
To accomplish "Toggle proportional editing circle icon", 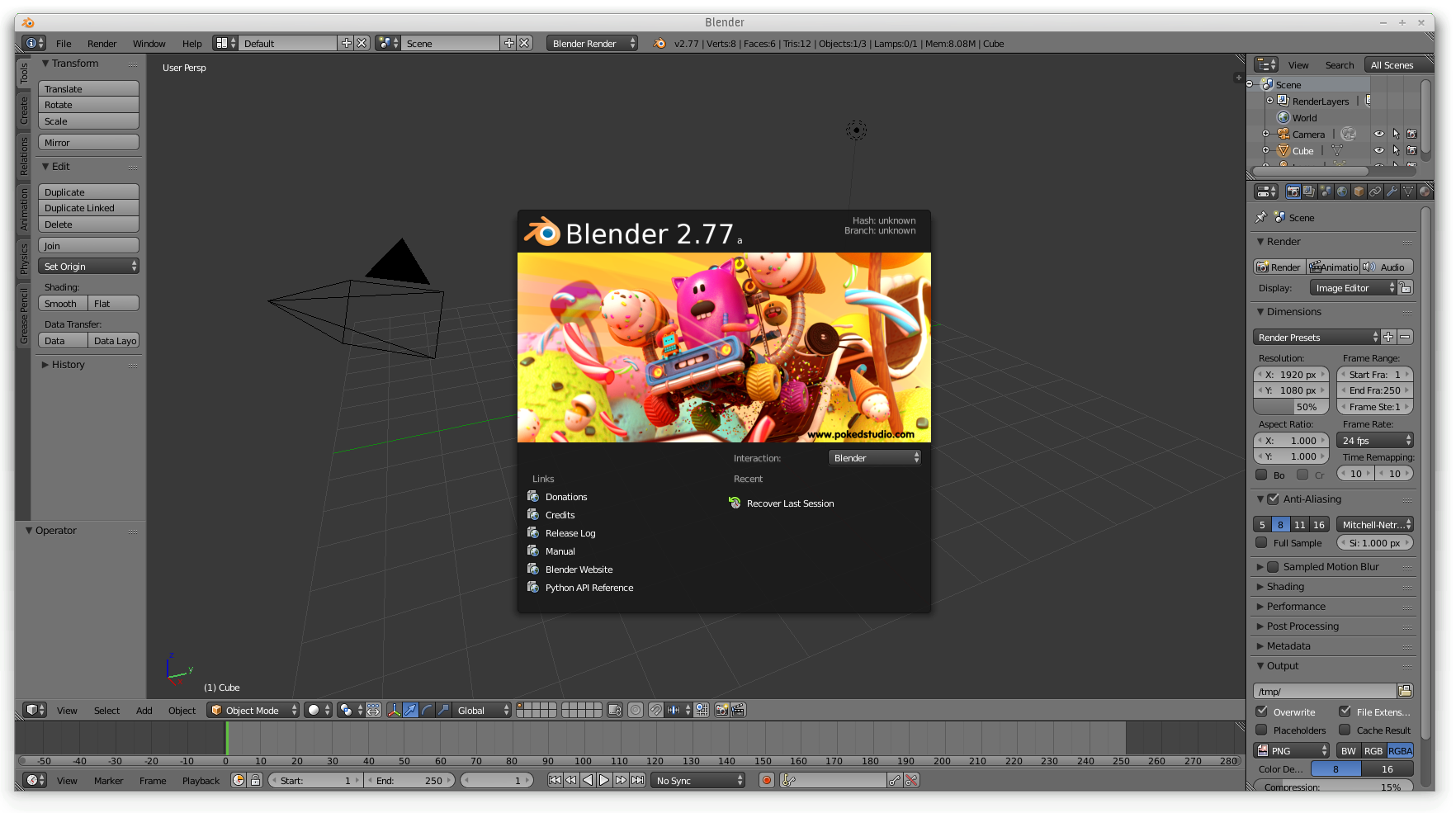I will [636, 710].
